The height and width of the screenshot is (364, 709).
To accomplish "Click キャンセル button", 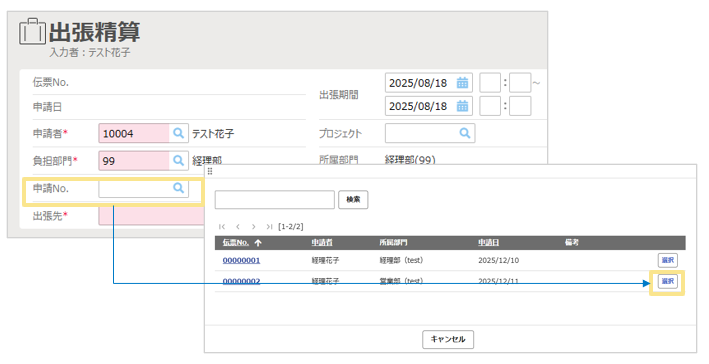I will [x=448, y=339].
